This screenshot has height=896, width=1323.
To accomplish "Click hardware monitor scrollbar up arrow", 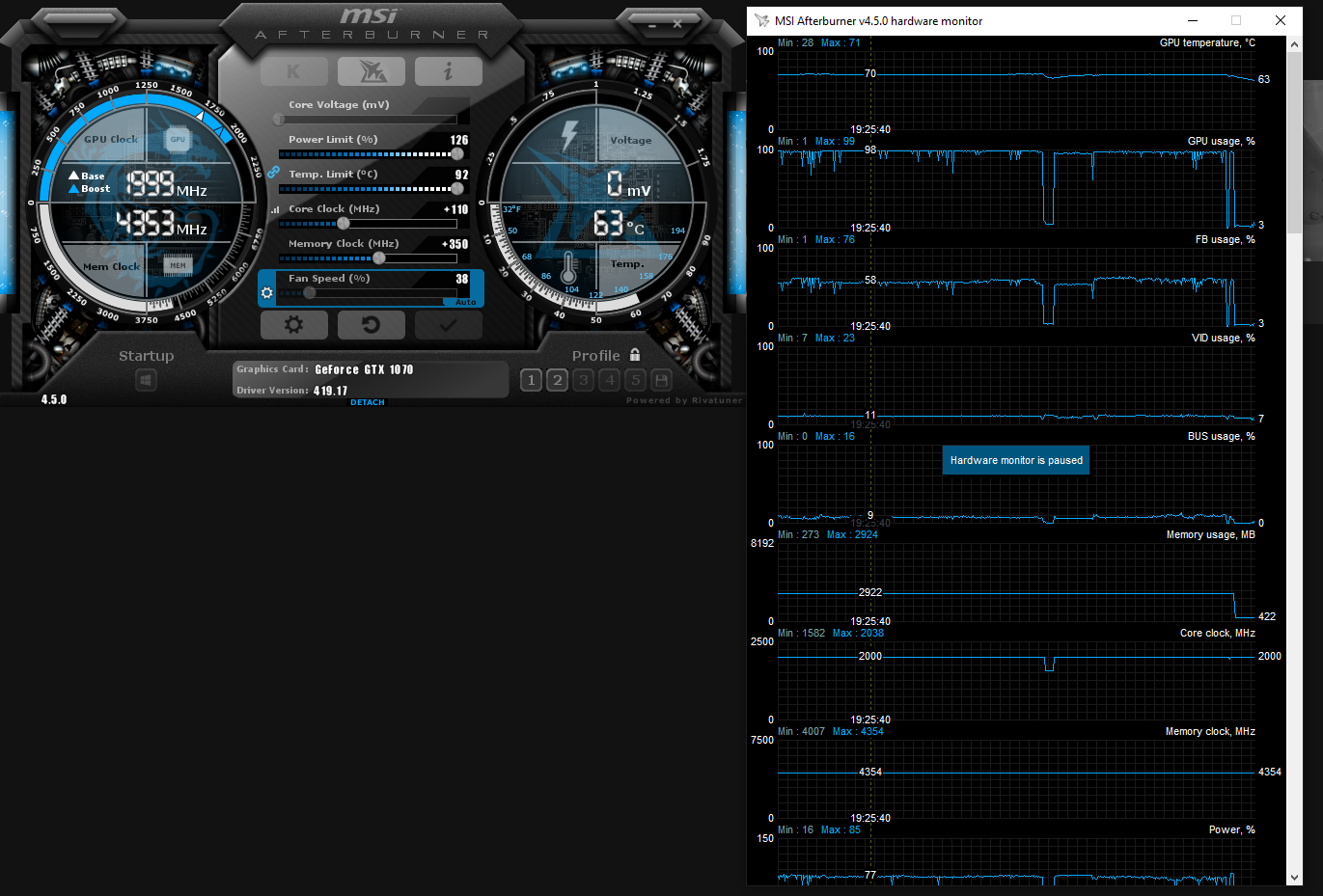I will (1294, 43).
